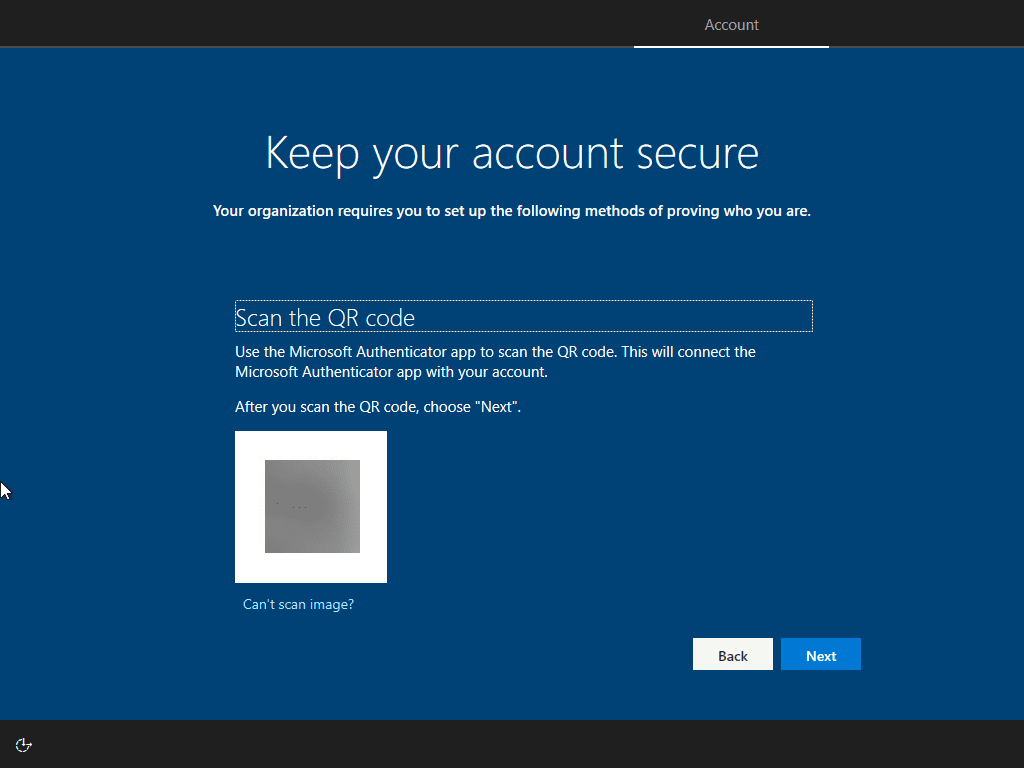
Task: Open the "Can't scan image?" link
Action: 298,605
